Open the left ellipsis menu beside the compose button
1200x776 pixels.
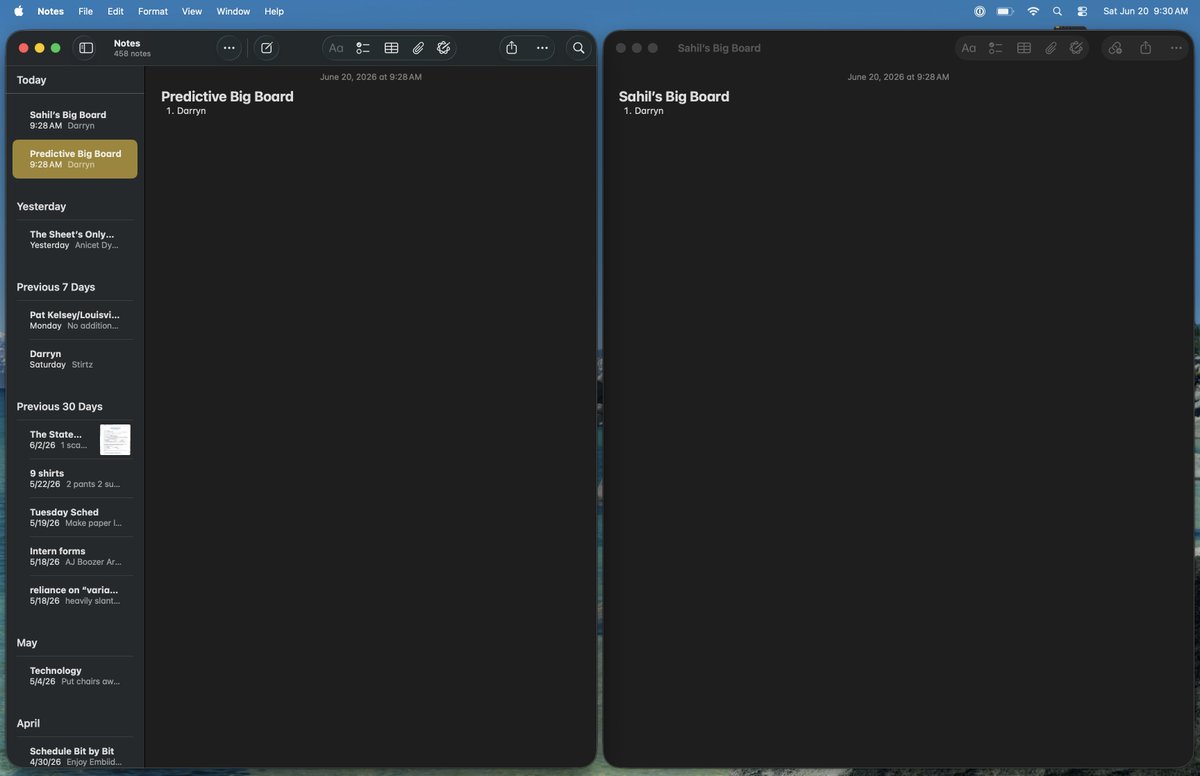(x=229, y=48)
